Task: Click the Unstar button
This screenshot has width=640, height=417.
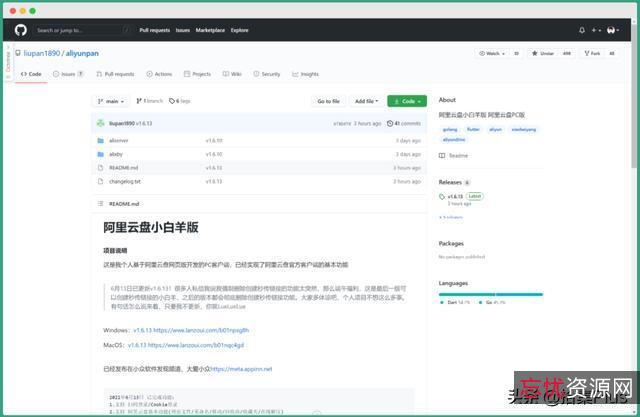Action: [543, 53]
